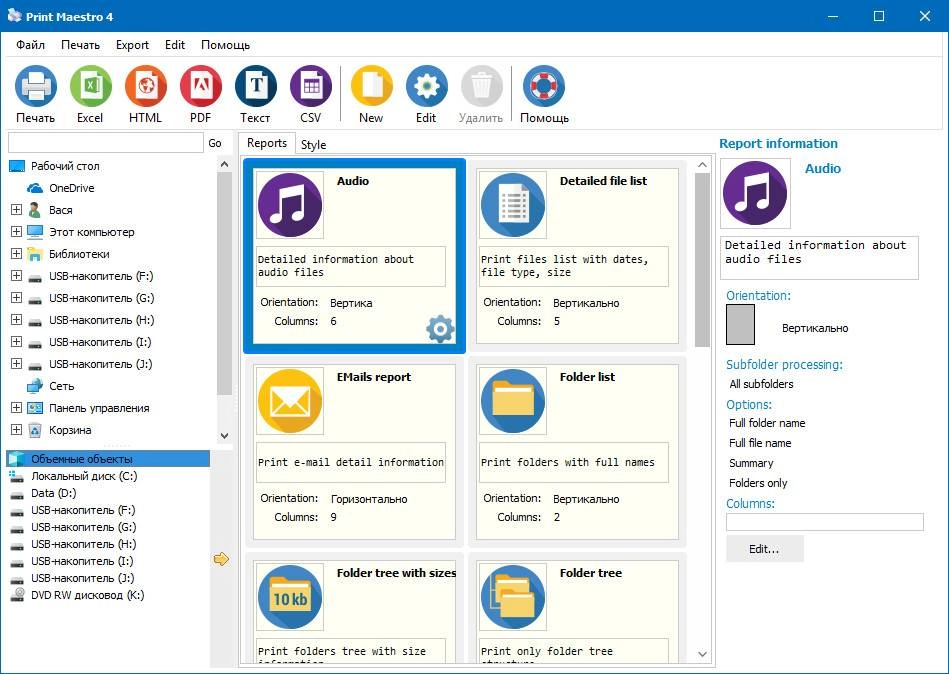Click the 'Folder tree with sizes' card title
Screen dimensions: 949x674
click(396, 573)
